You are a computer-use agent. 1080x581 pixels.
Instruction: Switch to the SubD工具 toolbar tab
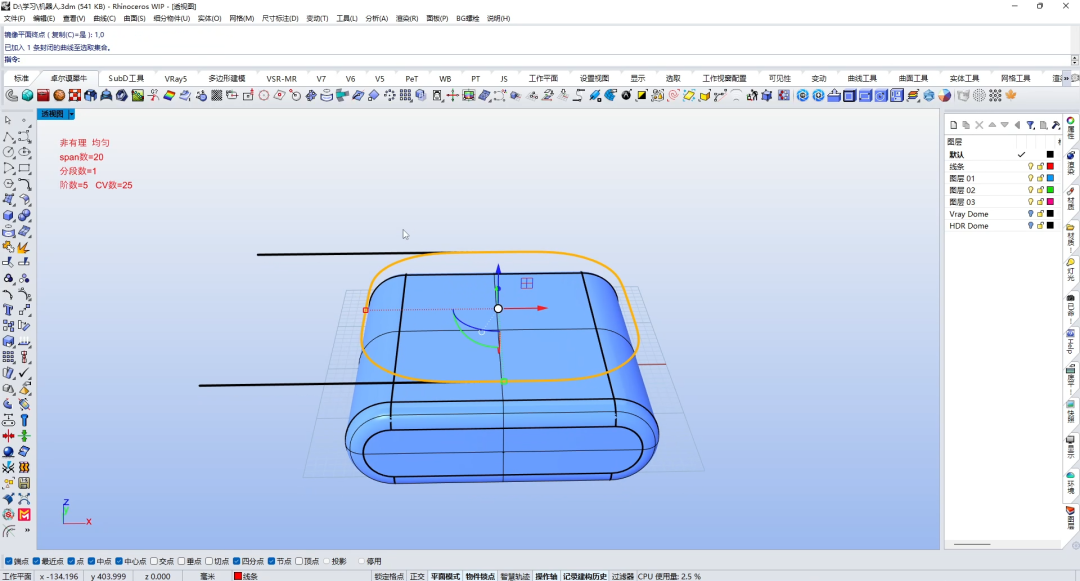click(126, 78)
